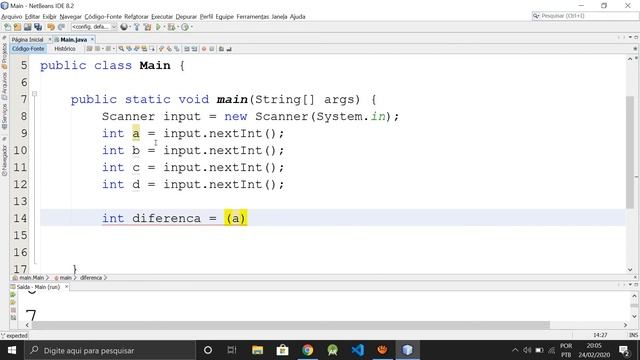Open the Executar menu
The width and height of the screenshot is (640, 360).
pos(162,17)
